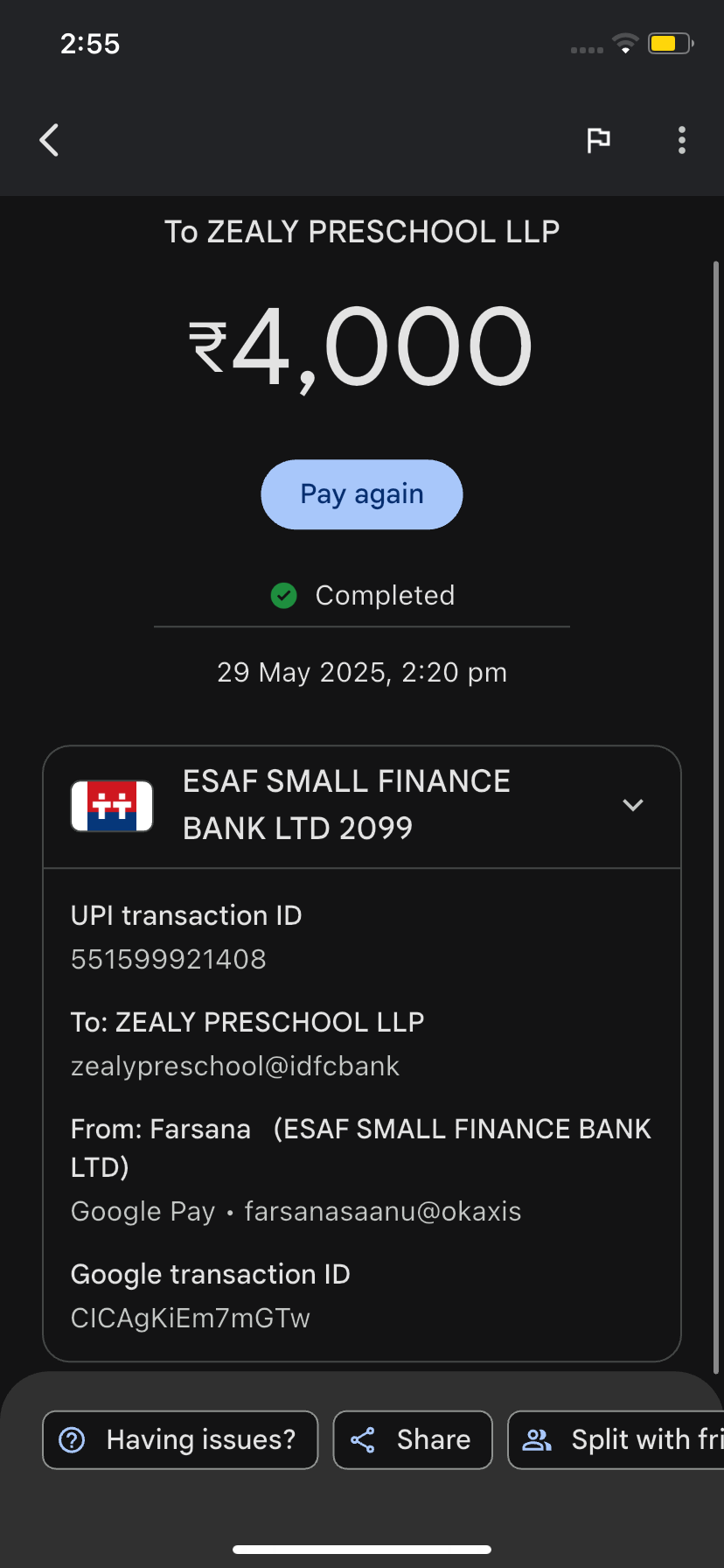Image resolution: width=724 pixels, height=1568 pixels.
Task: Tap the ESAF SMALL FINANCE BANK header
Action: (x=346, y=805)
